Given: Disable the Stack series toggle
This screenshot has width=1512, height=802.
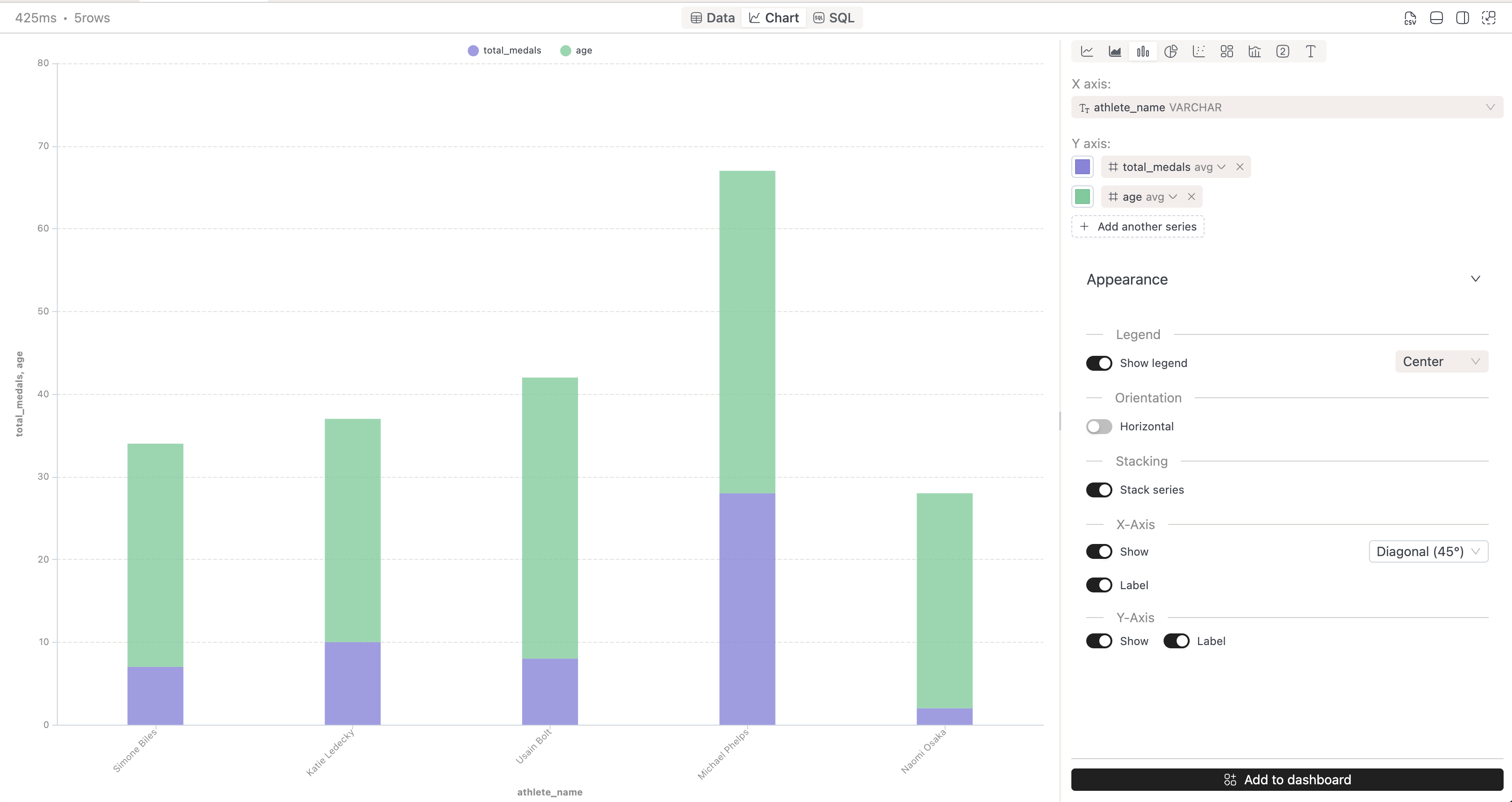Looking at the screenshot, I should tap(1099, 489).
